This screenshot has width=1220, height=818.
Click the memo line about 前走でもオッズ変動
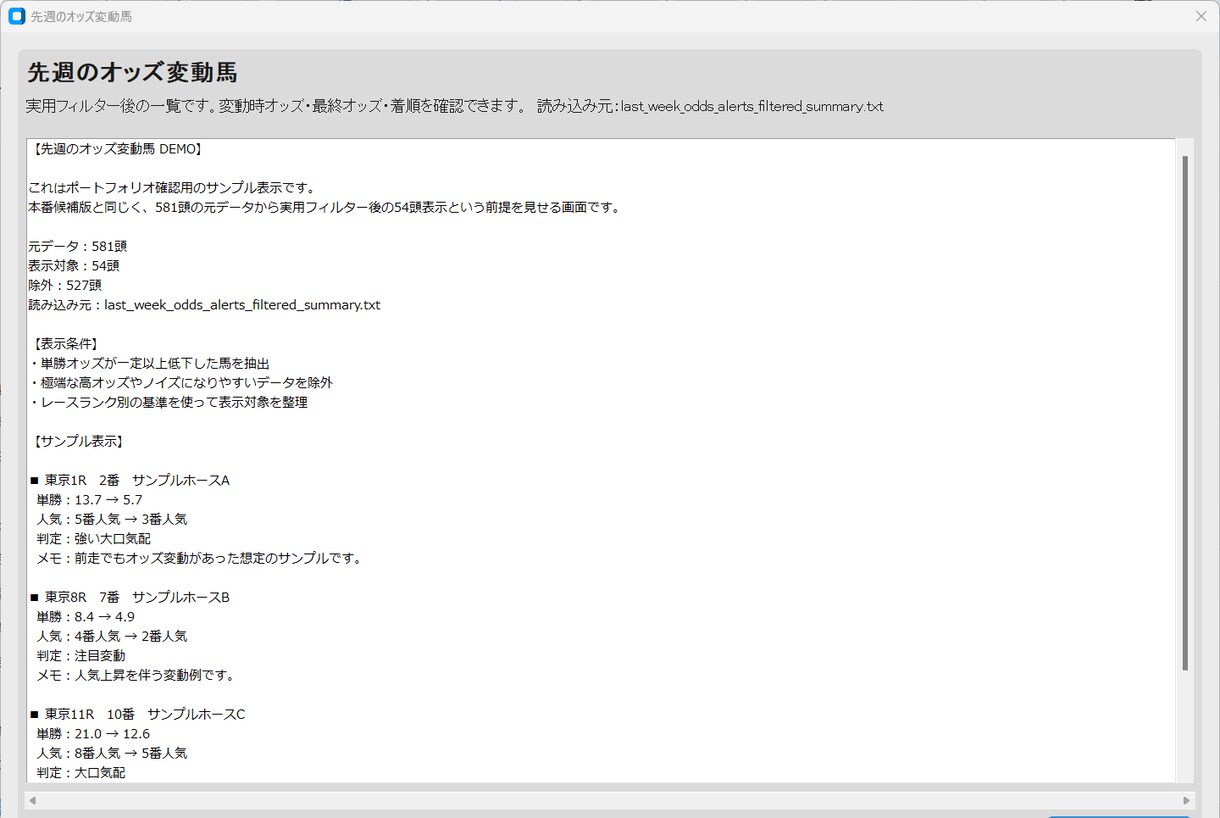pos(199,558)
